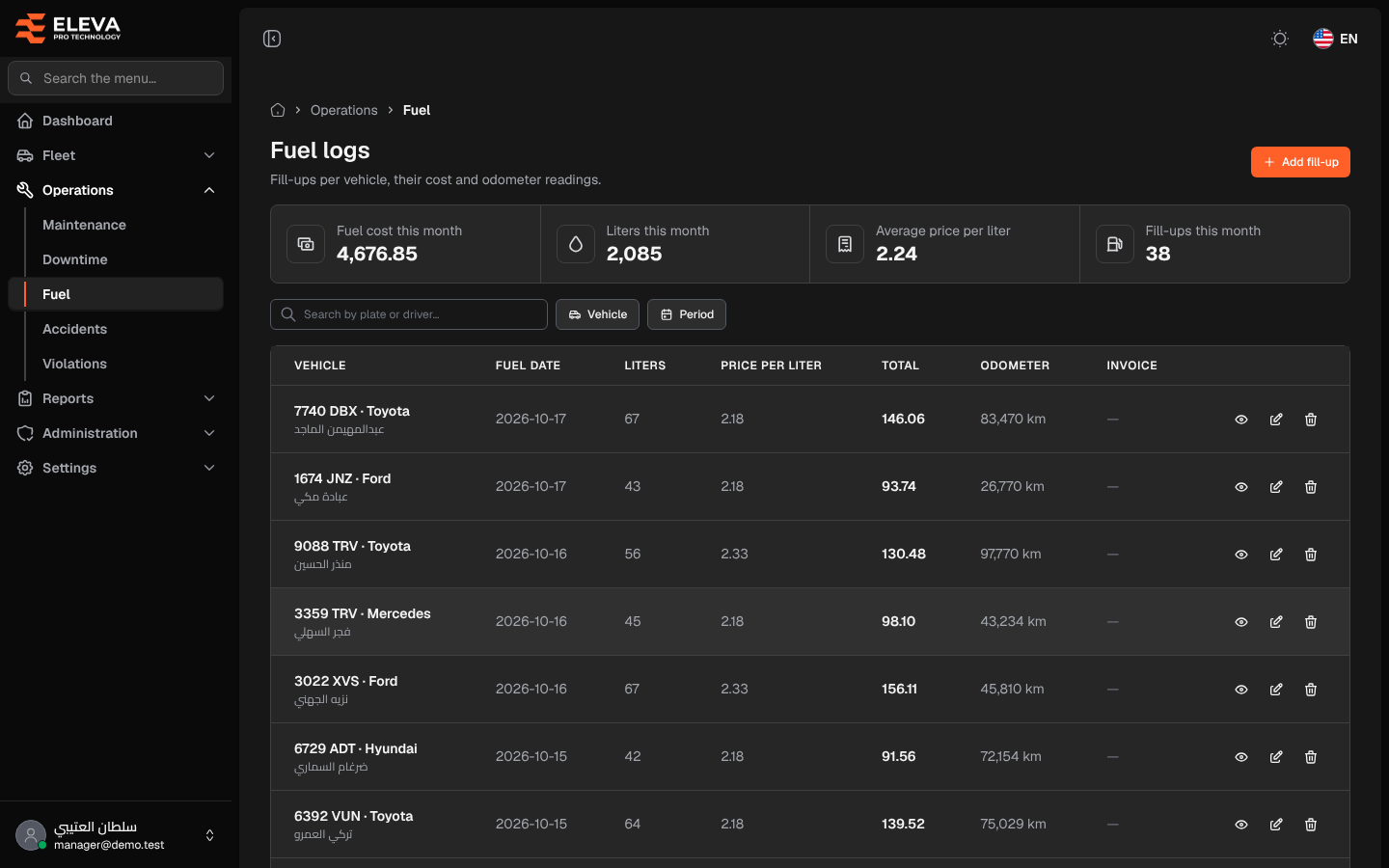Open the Period filter
The width and height of the screenshot is (1389, 868).
tap(687, 314)
